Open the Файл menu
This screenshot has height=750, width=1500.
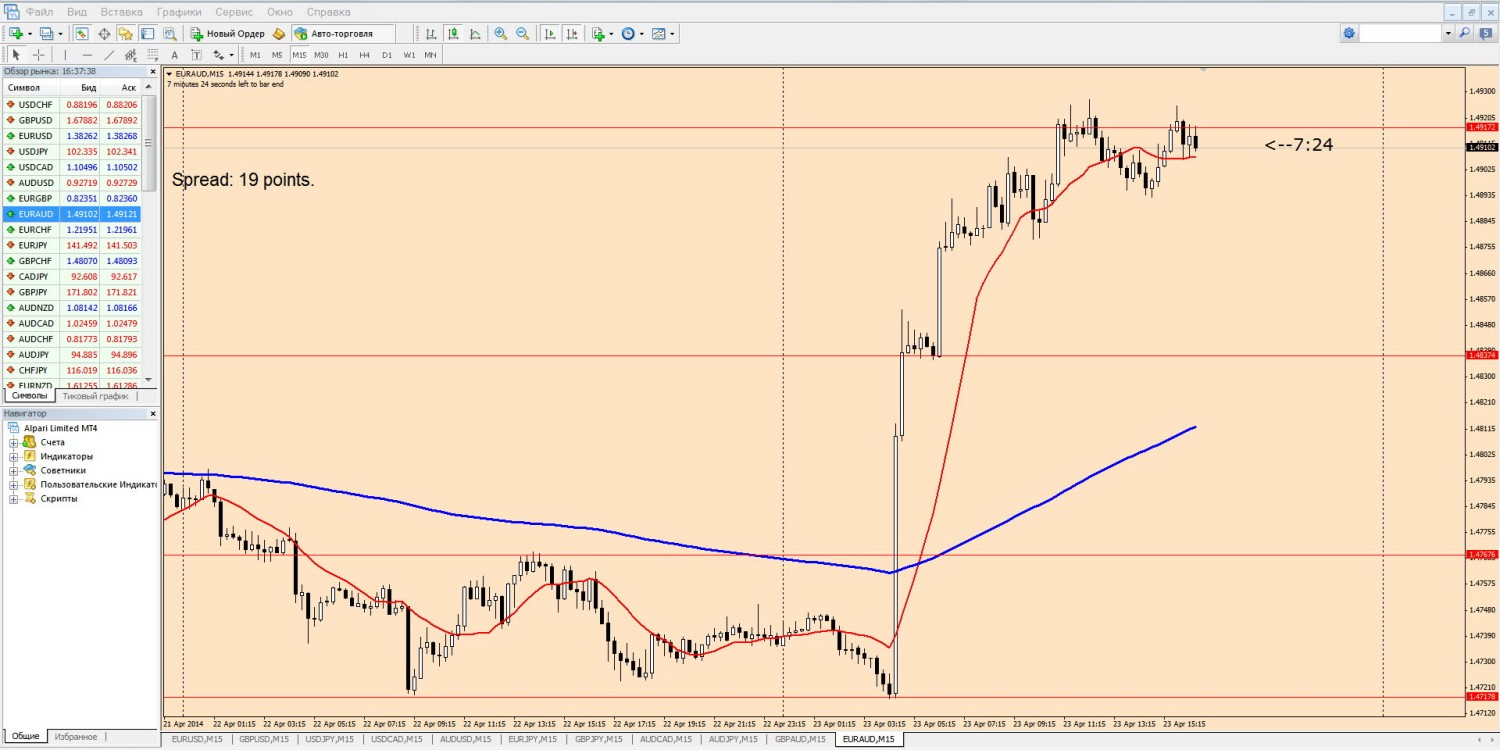click(40, 12)
